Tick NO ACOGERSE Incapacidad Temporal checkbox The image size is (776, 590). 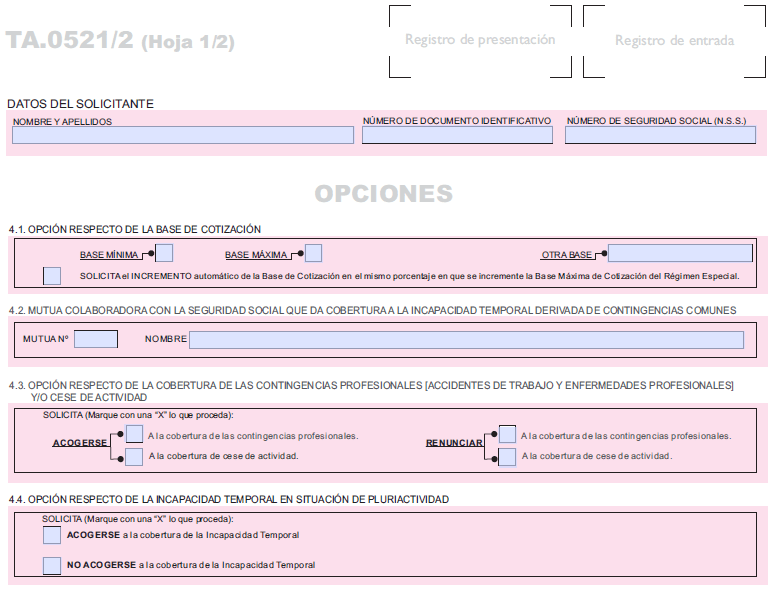tap(52, 565)
